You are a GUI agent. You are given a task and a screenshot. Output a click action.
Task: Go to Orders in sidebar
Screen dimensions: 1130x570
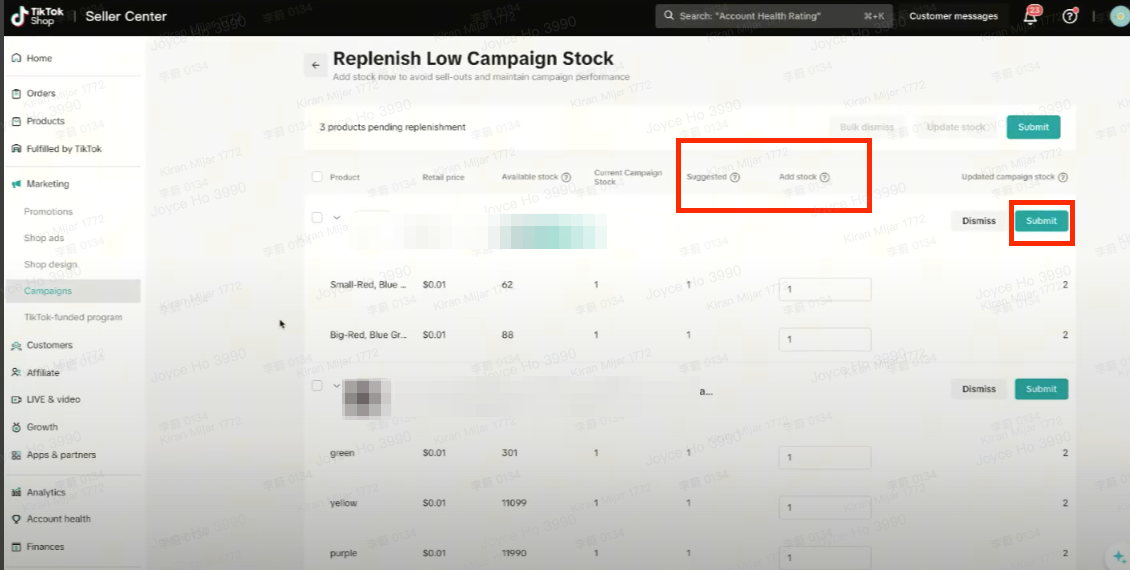(x=41, y=93)
